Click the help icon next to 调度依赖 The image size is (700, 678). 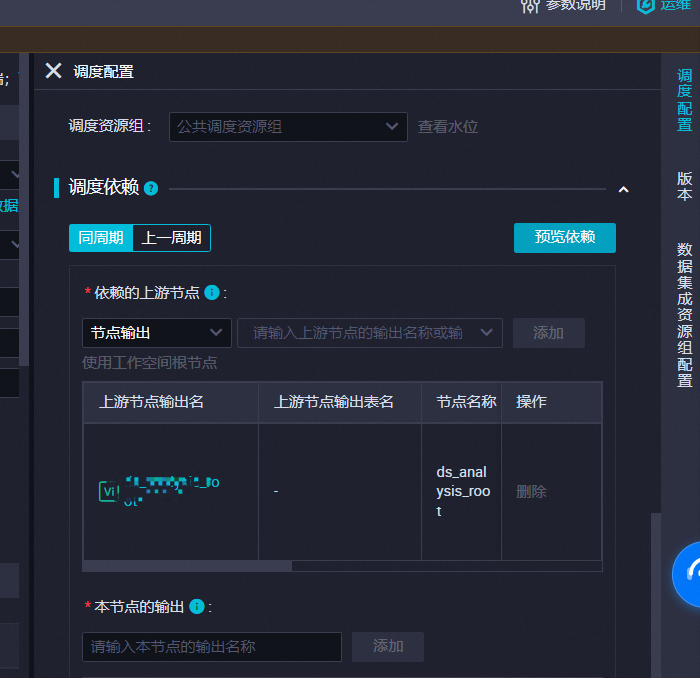(x=151, y=188)
